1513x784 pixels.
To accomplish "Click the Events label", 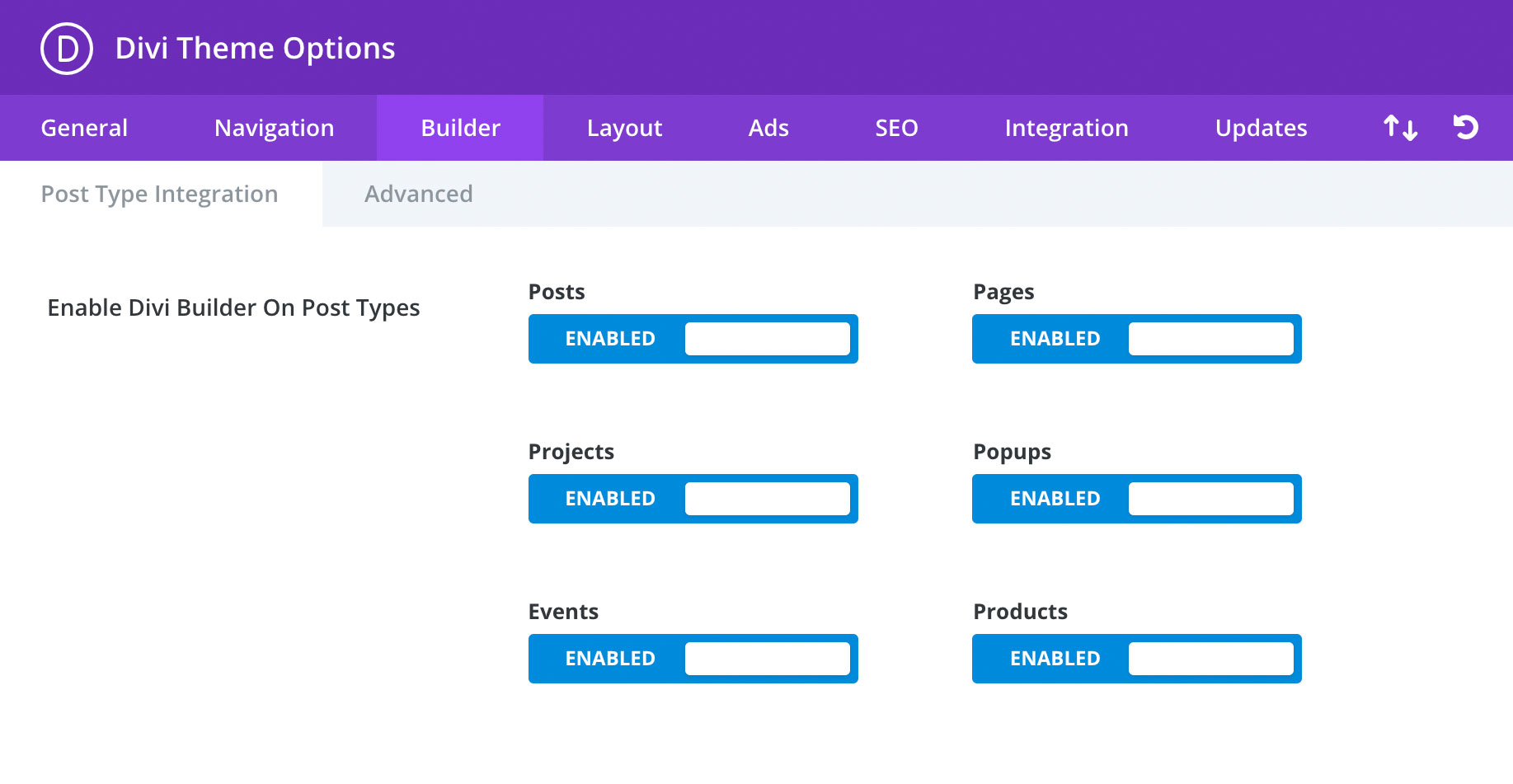I will (x=563, y=612).
